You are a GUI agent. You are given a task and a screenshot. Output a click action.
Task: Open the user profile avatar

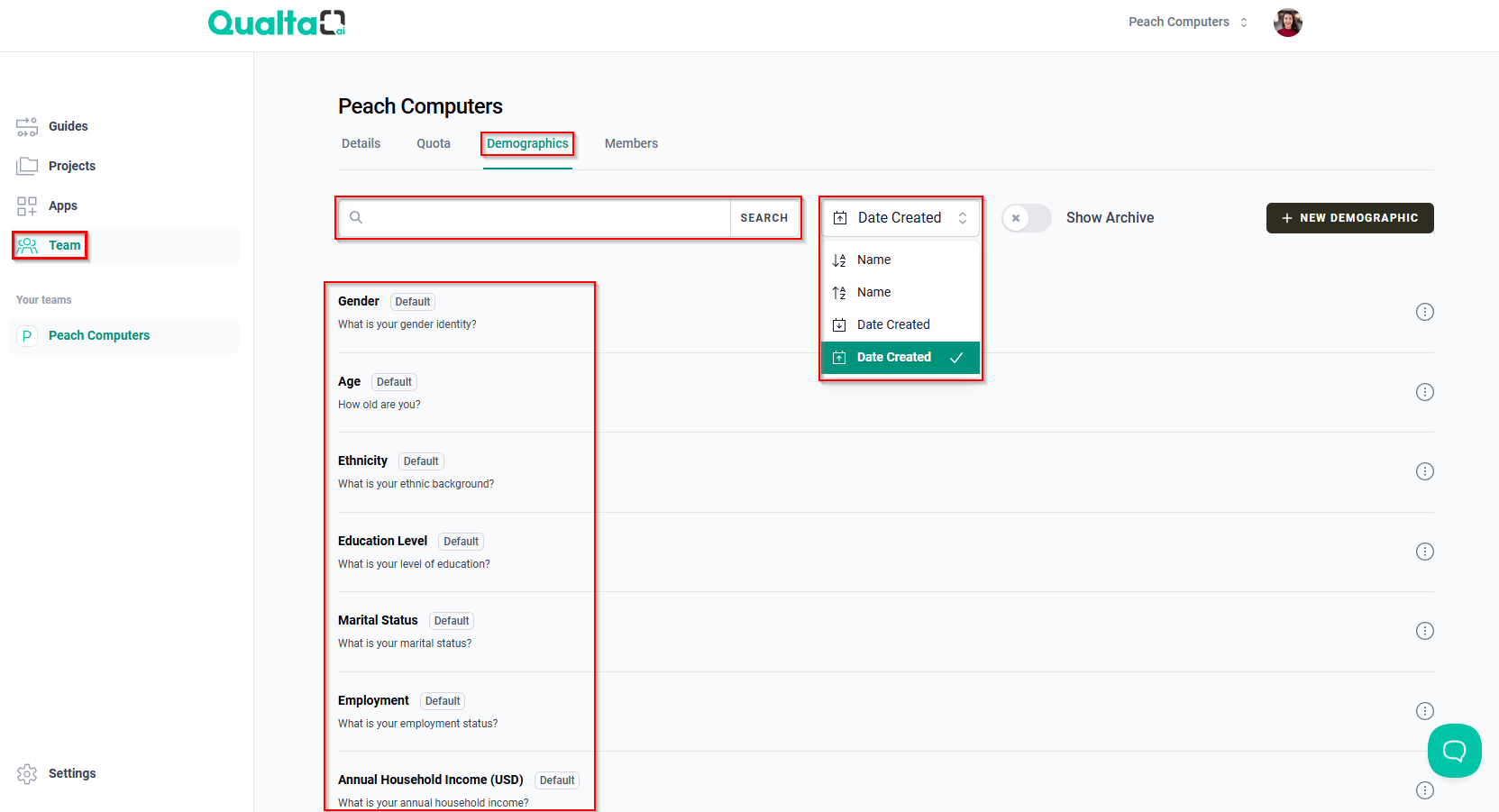(1287, 23)
